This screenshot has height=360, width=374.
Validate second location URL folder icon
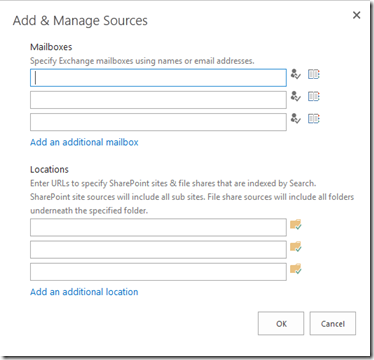(296, 247)
